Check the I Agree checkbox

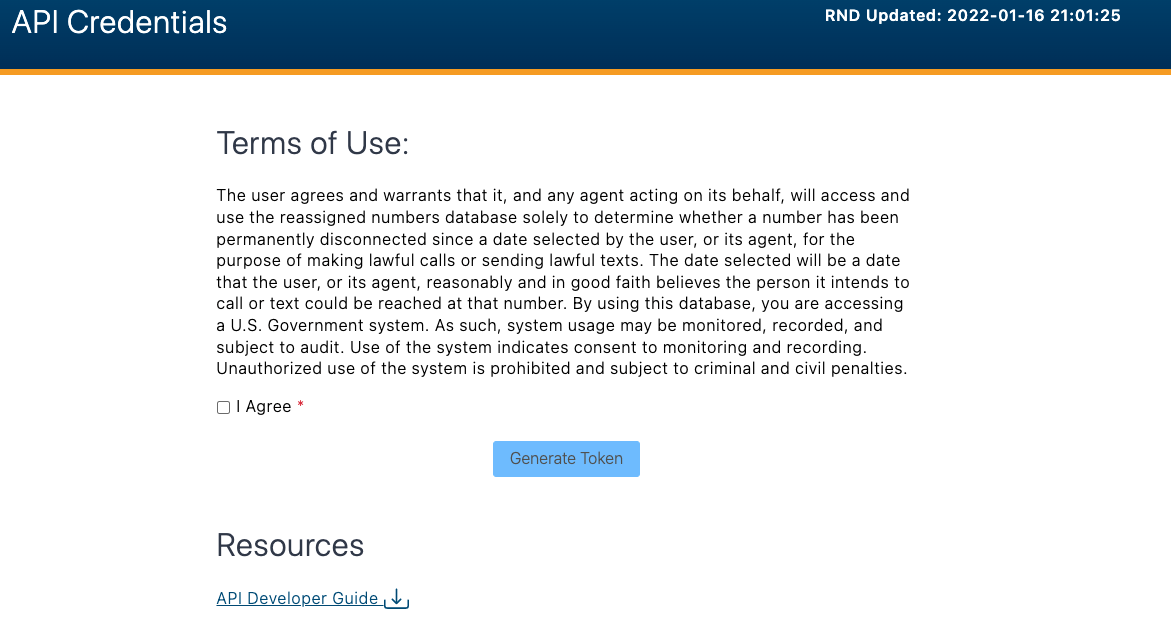pos(223,407)
